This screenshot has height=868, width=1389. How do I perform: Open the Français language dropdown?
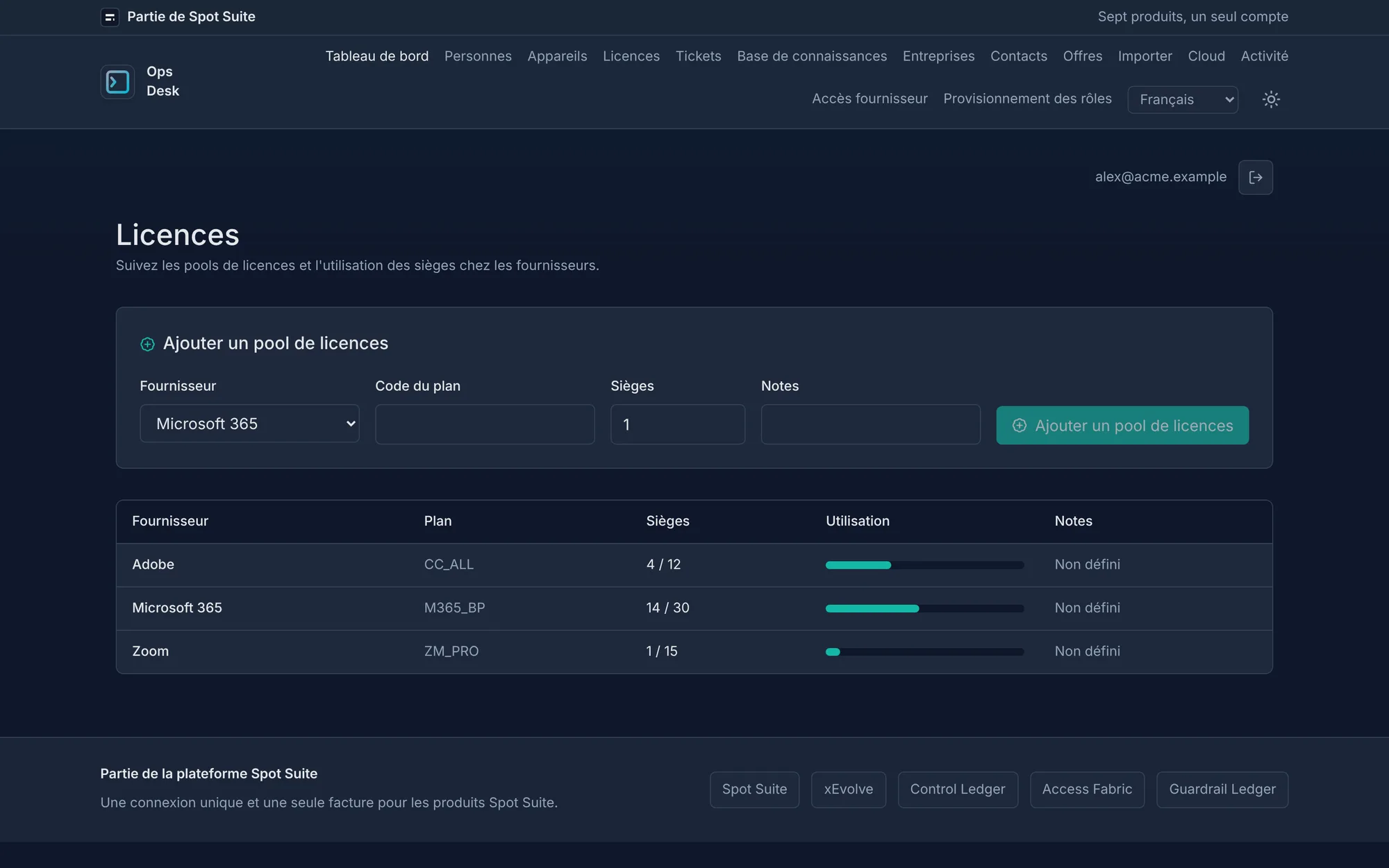[x=1183, y=99]
